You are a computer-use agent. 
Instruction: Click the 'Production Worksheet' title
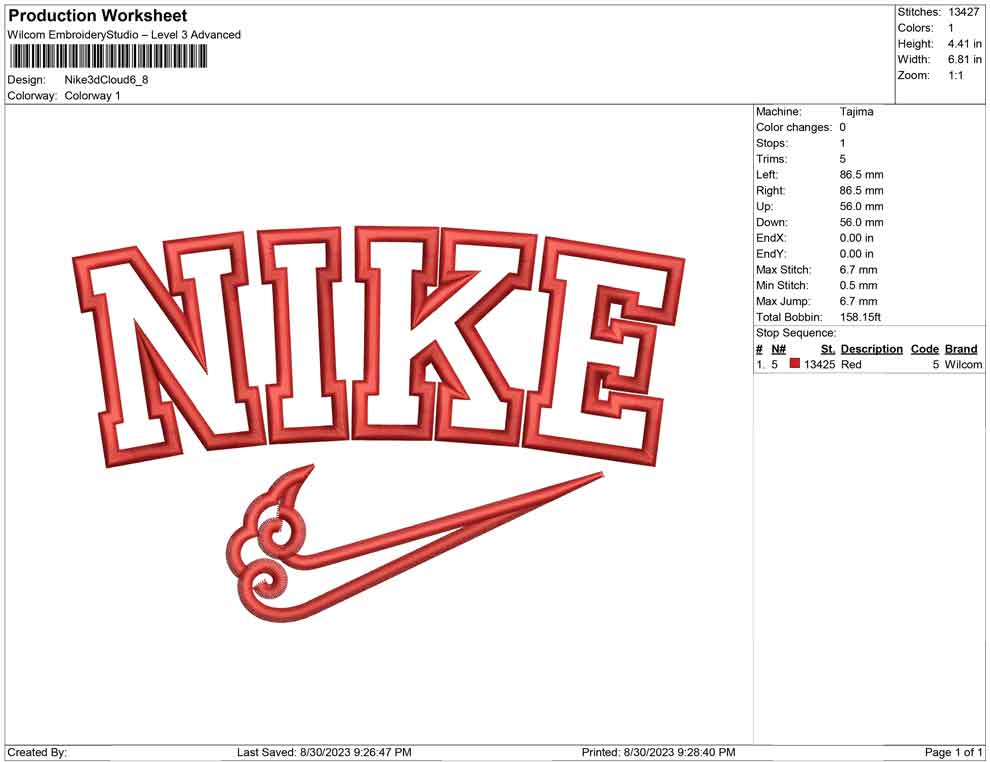pyautogui.click(x=98, y=16)
